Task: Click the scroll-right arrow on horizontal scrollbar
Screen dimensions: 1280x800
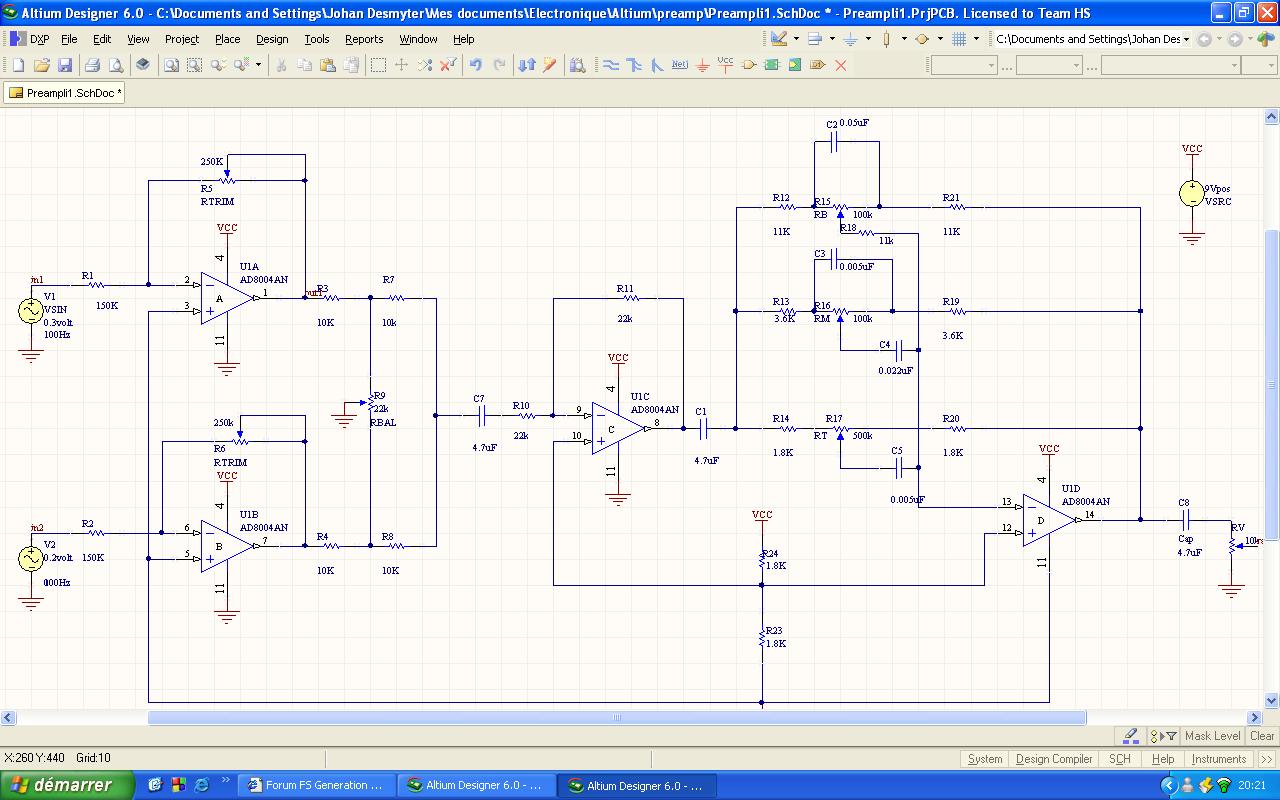Action: 1255,717
